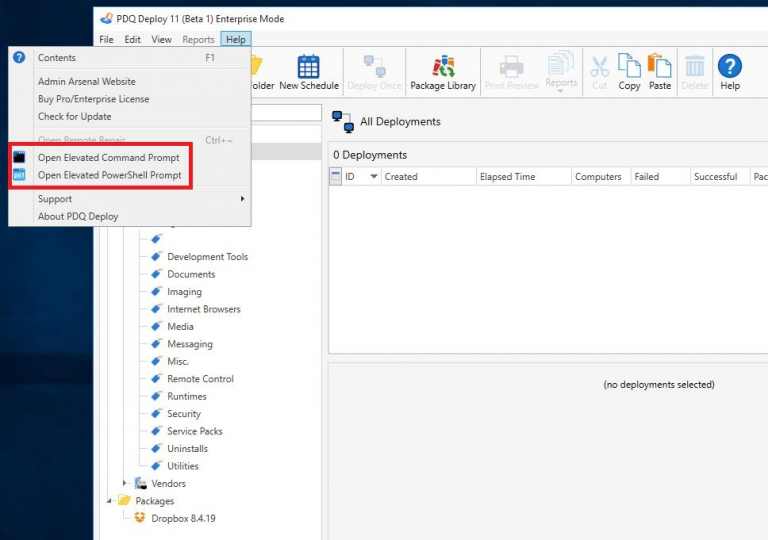Open the Reports toolbar dropdown arrow
Screen dimensions: 768x540
point(560,91)
